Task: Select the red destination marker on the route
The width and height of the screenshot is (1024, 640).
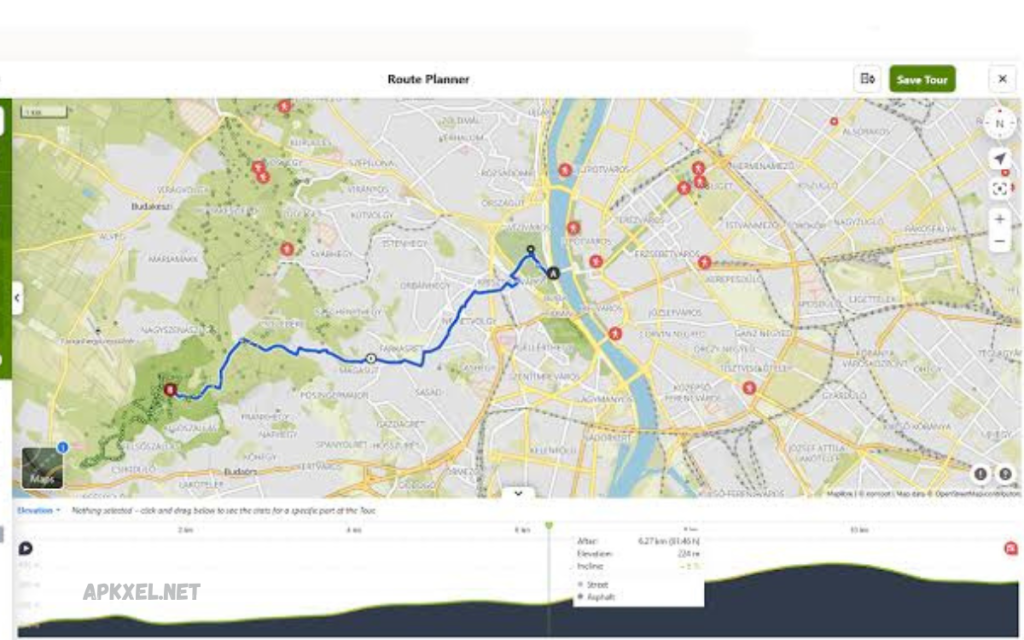Action: pyautogui.click(x=170, y=390)
